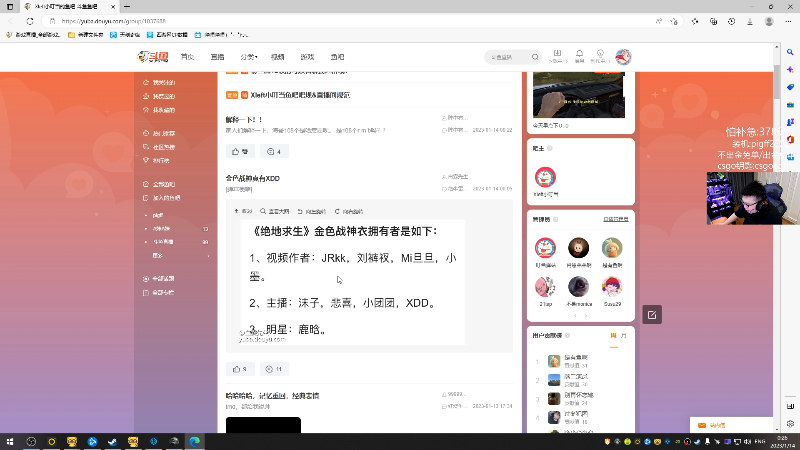800x450 pixels.
Task: Go to previous page of contributors
Action: (575, 316)
